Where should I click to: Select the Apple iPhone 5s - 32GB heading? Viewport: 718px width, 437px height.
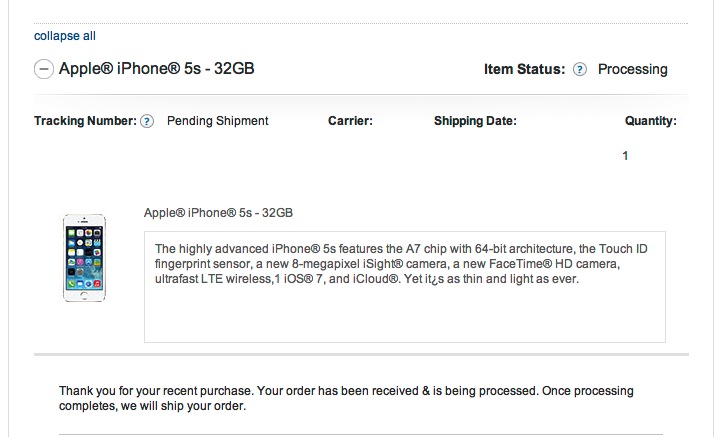[x=157, y=69]
